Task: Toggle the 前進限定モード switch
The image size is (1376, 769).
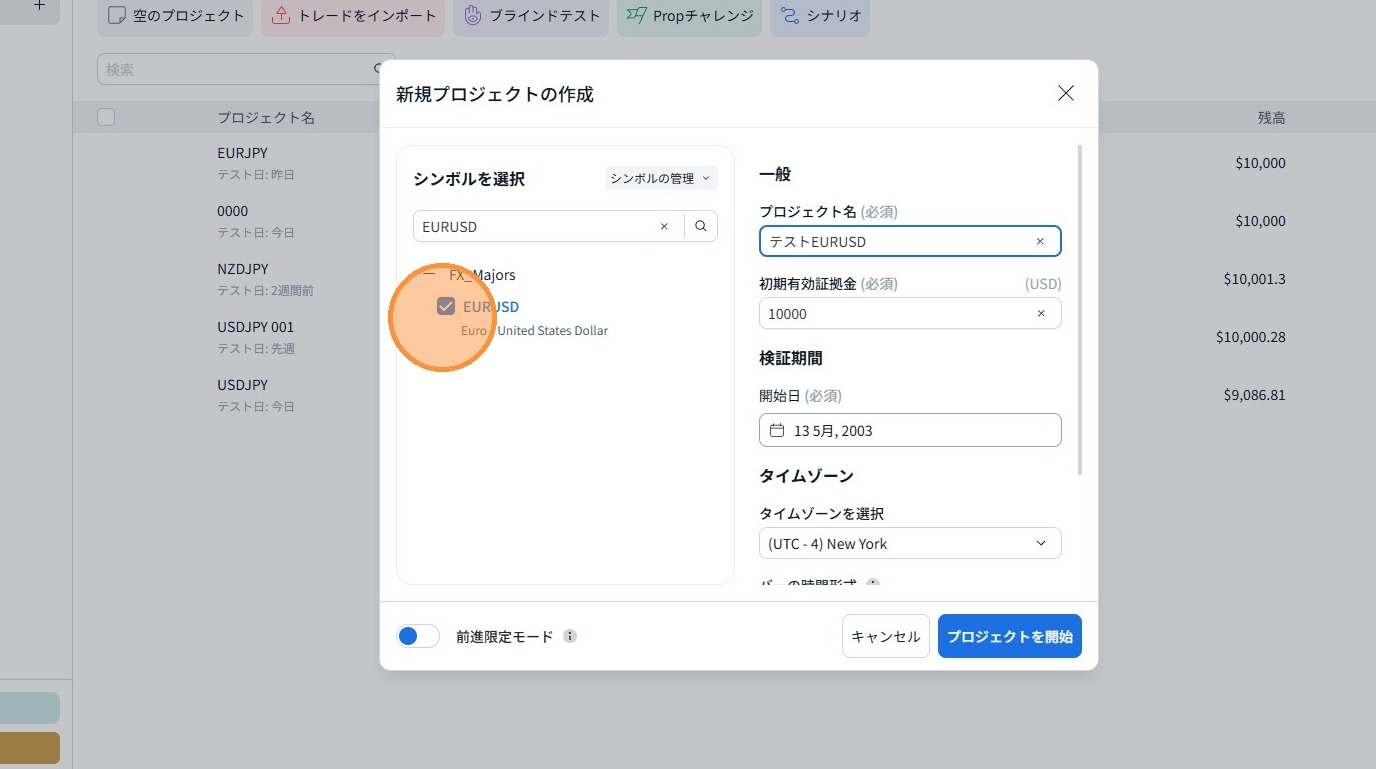Action: point(418,636)
